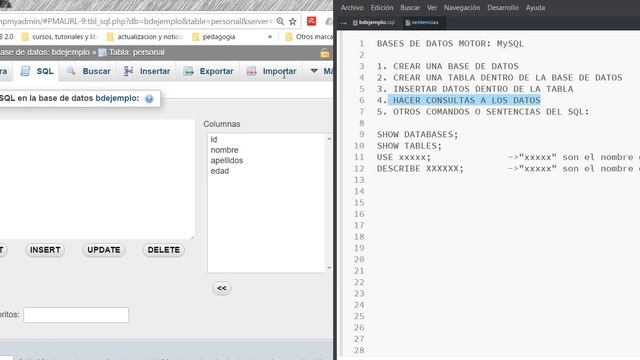Click the bdejemplo database breadcrumb link

coord(71,52)
